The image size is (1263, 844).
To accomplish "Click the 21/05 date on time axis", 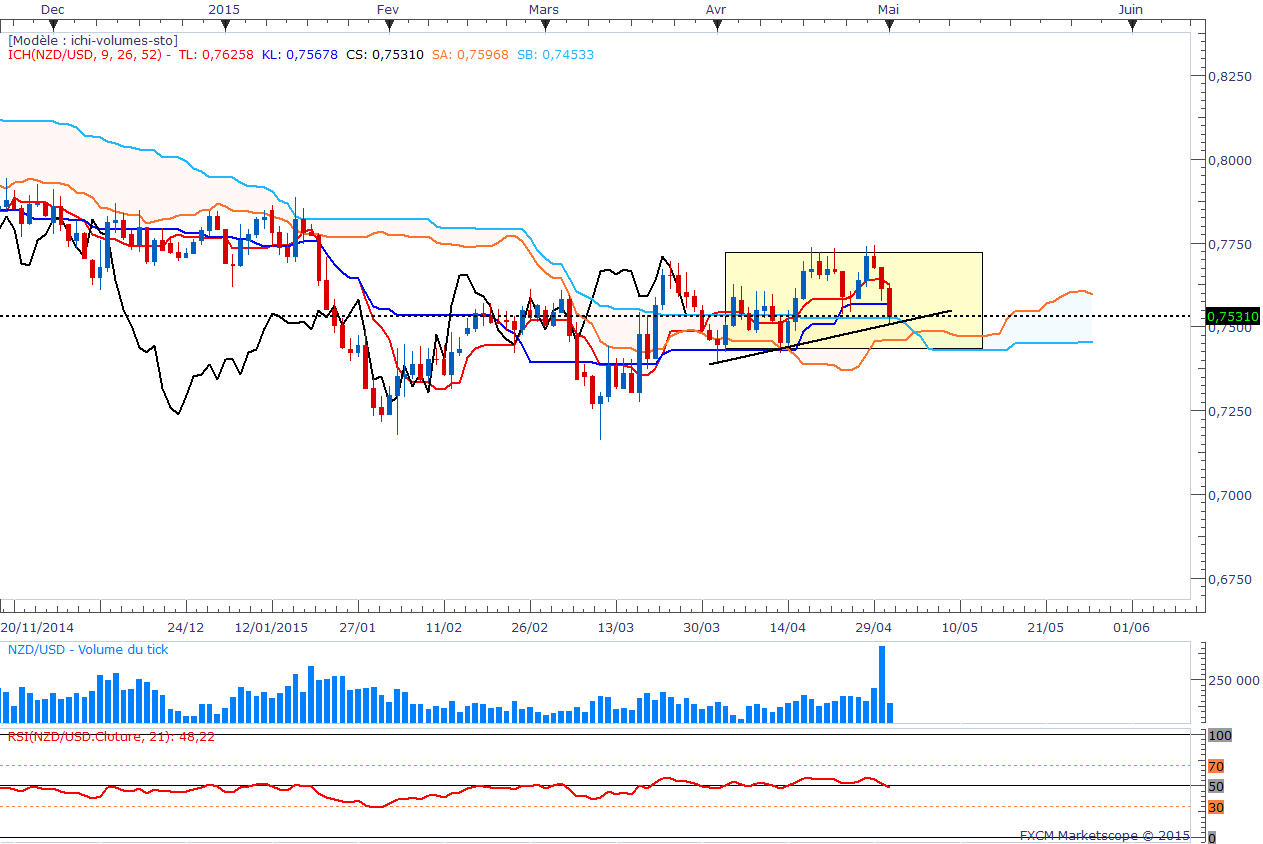I will (x=1046, y=627).
